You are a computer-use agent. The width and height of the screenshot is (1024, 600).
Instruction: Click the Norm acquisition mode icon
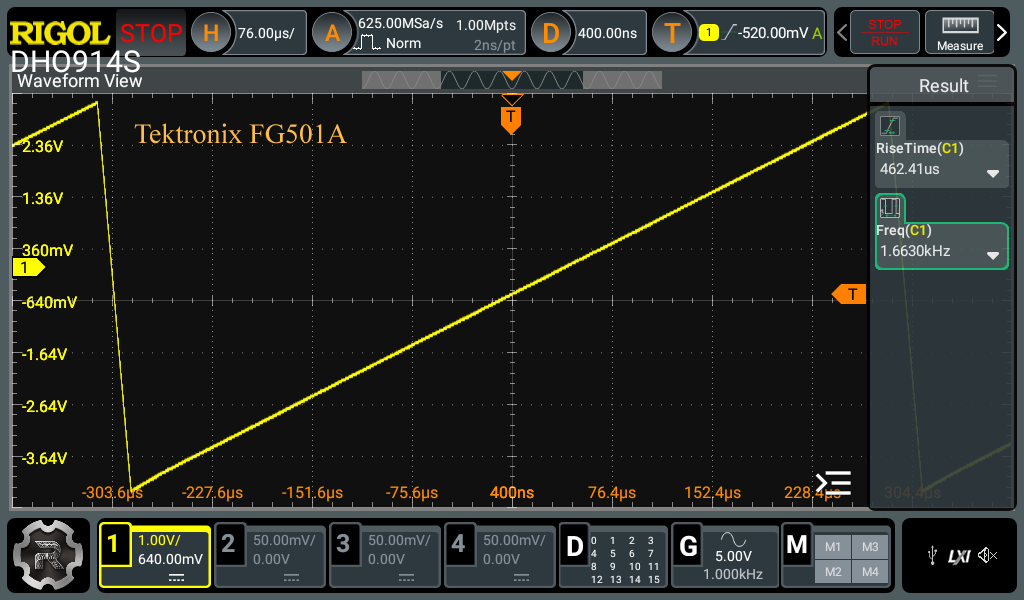(x=367, y=44)
